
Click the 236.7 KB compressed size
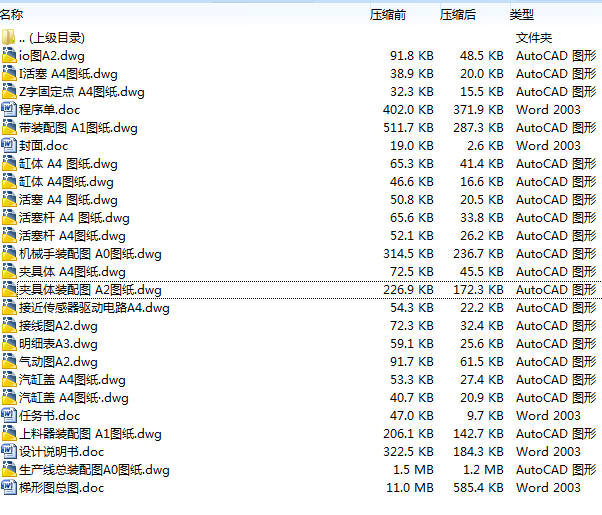coord(478,254)
